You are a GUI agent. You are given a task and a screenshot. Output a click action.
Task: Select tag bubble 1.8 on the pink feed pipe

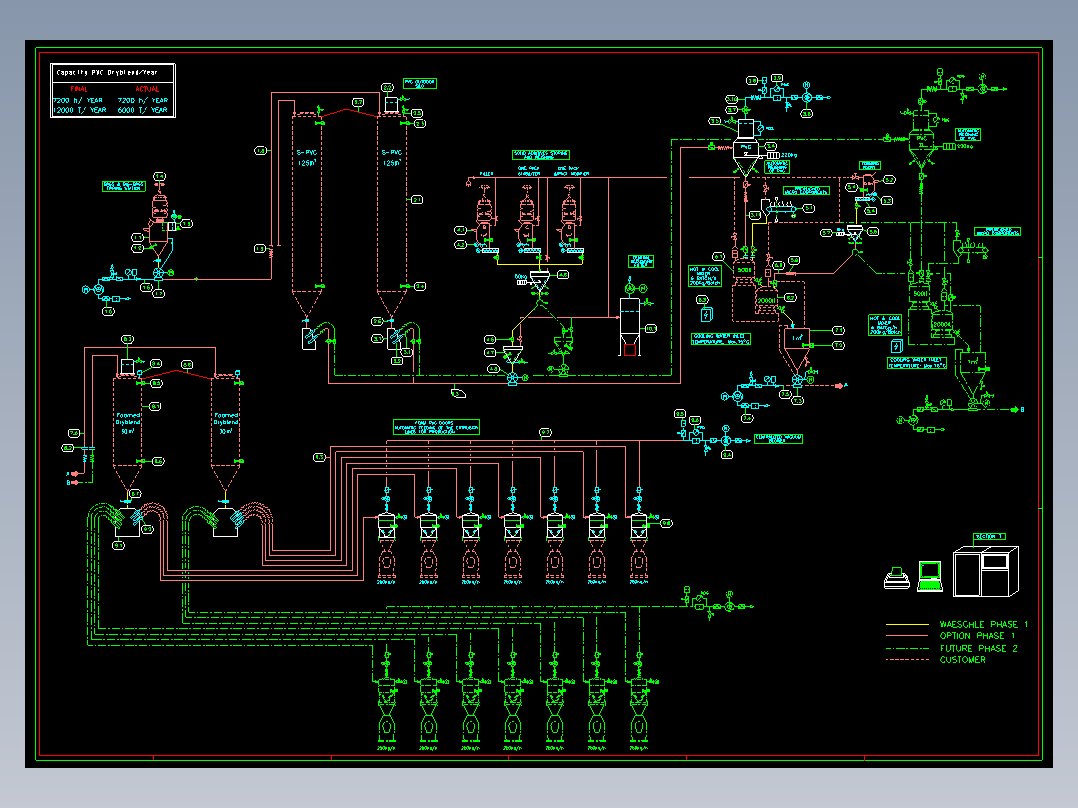(x=261, y=151)
